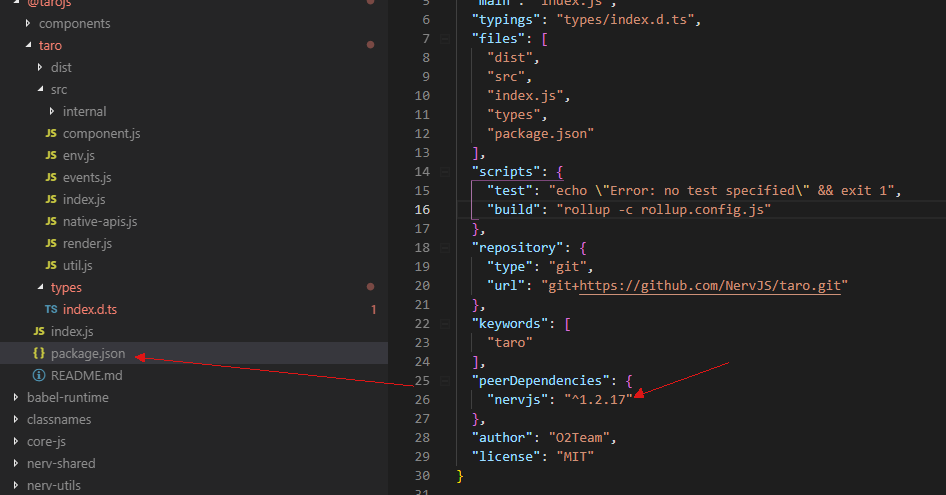946x495 pixels.
Task: Open README.md file
Action: [86, 375]
